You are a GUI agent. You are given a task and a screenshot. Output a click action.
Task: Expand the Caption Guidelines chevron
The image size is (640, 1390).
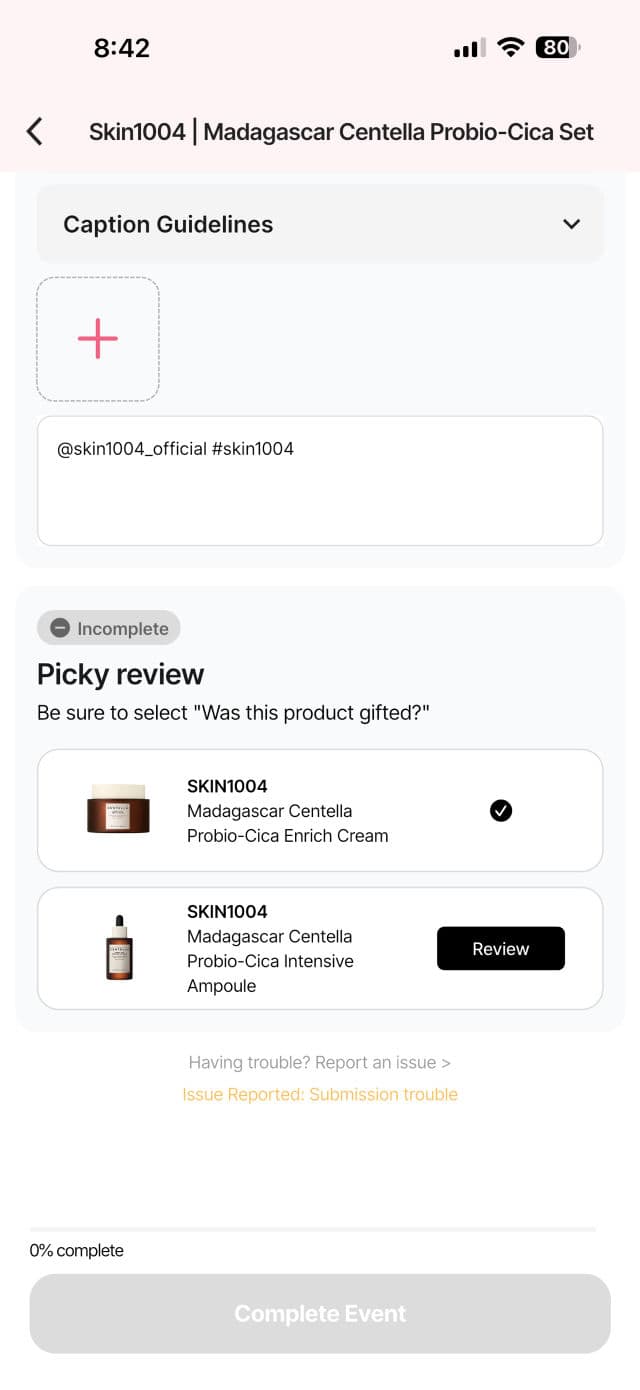[571, 224]
